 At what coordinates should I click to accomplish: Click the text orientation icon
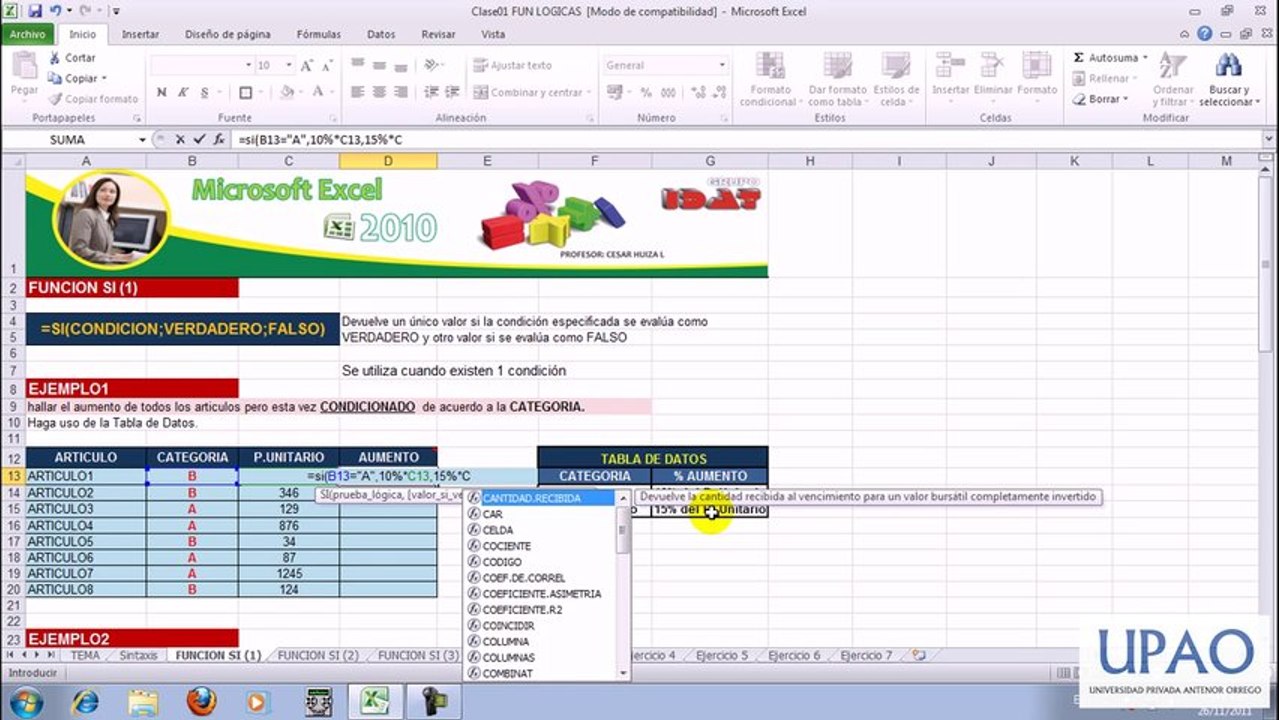[x=431, y=65]
